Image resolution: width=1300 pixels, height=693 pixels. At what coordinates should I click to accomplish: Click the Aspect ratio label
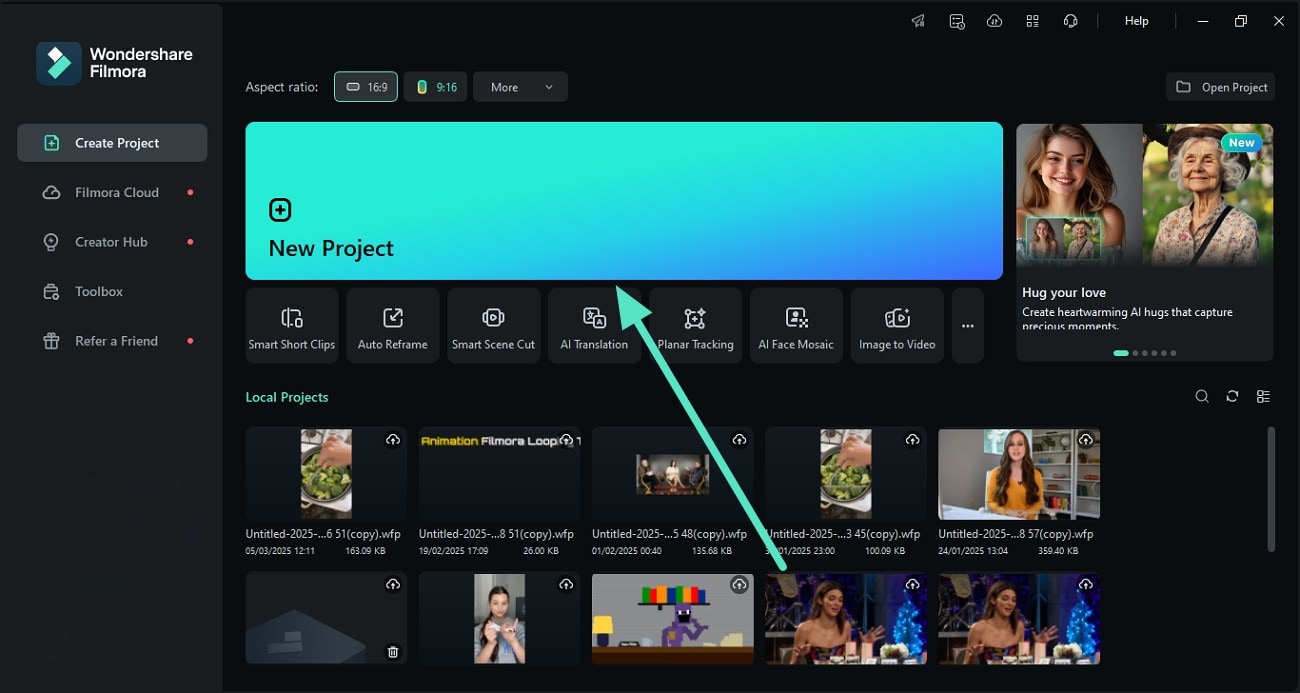pos(282,87)
